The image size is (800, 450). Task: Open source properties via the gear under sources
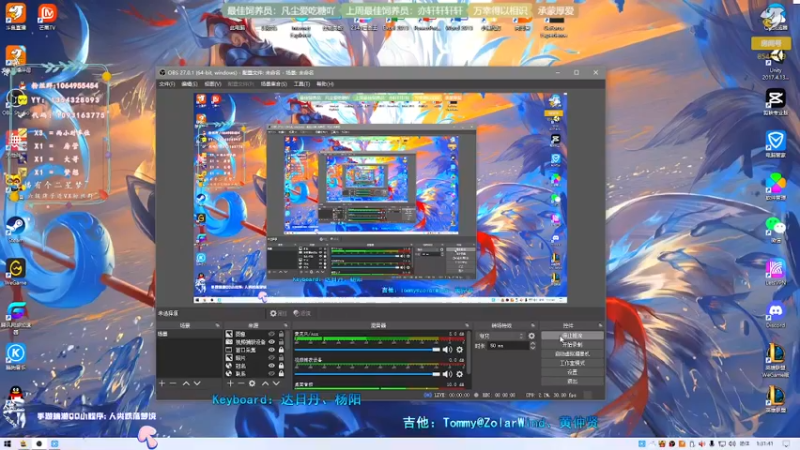point(252,383)
